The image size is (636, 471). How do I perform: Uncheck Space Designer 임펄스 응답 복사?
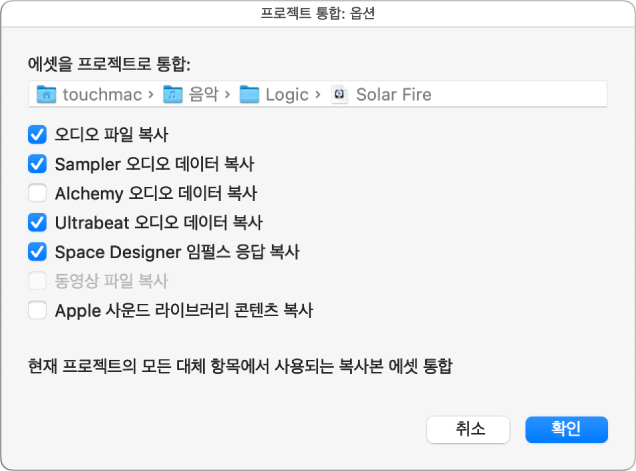pyautogui.click(x=38, y=251)
